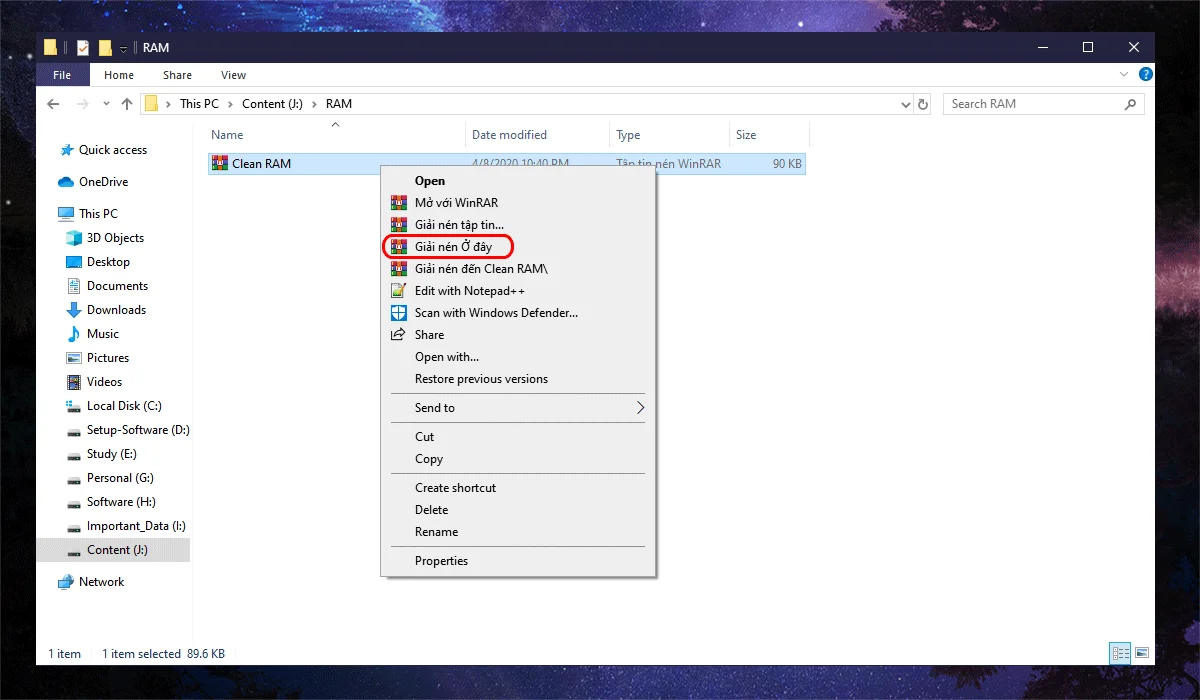Sort files by Date modified column
The width and height of the screenshot is (1200, 700).
coord(509,135)
